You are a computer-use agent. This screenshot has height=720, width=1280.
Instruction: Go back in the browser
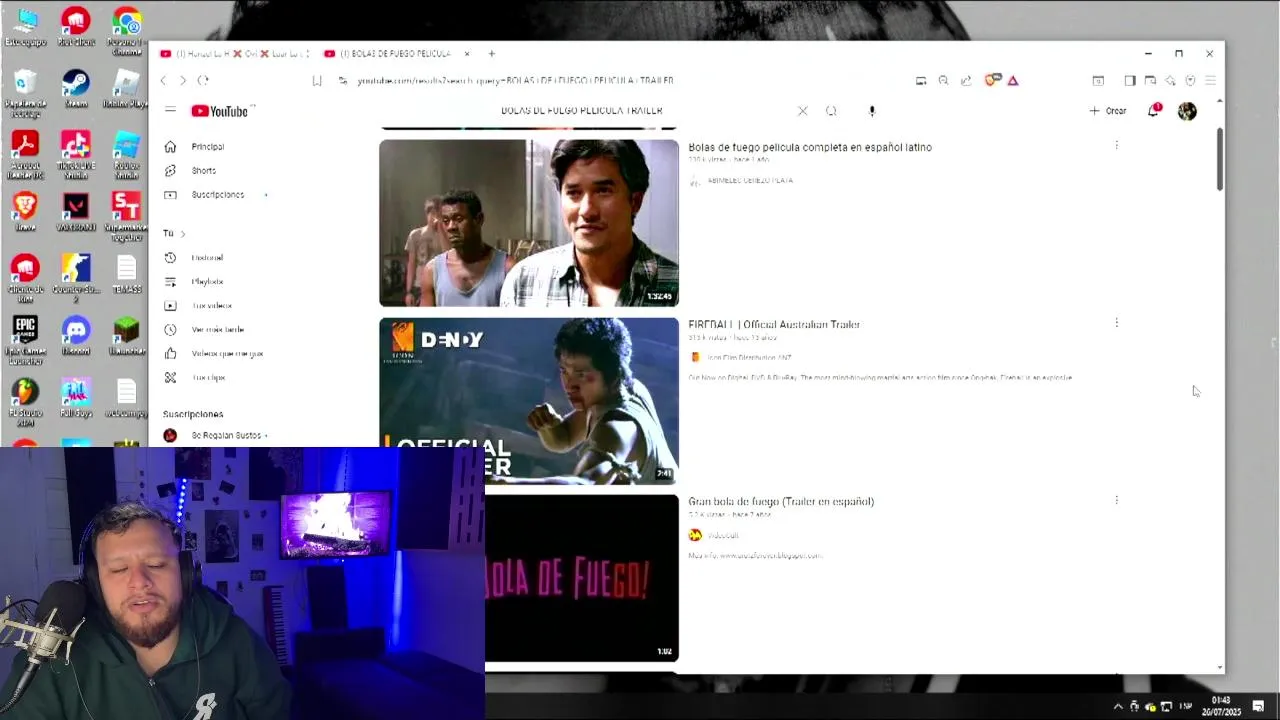(x=163, y=81)
